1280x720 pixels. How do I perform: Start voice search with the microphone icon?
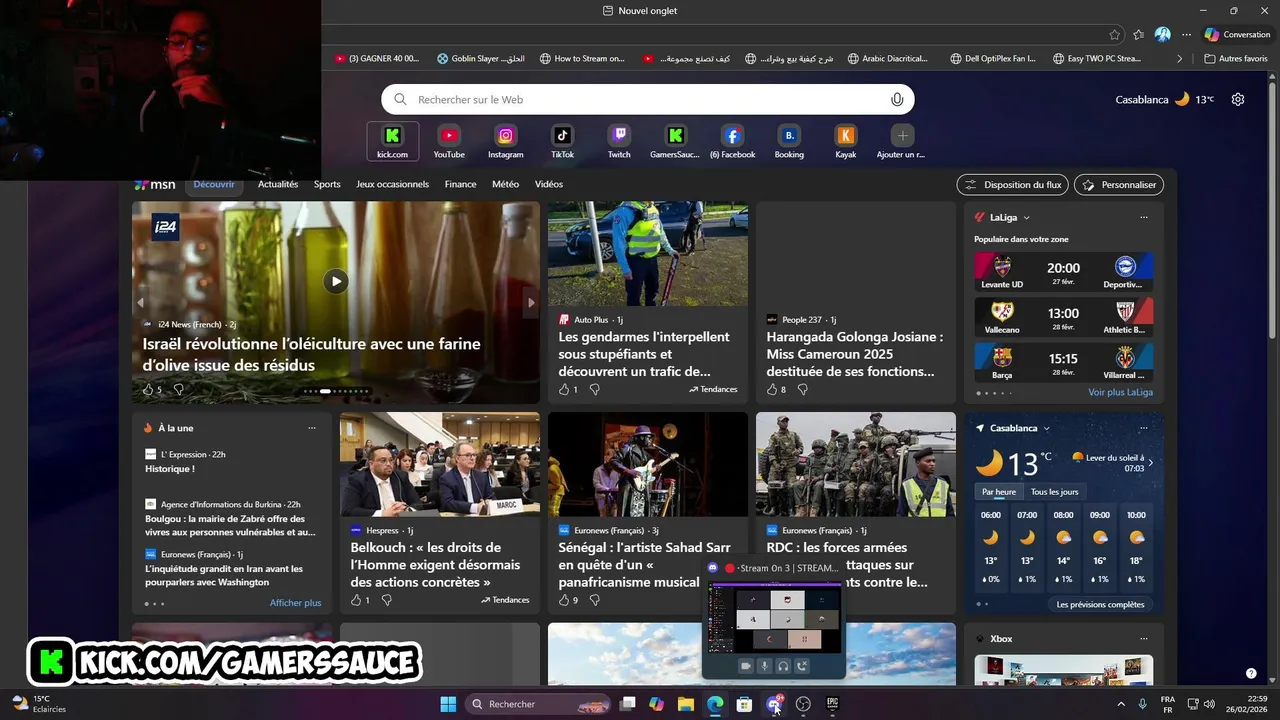coord(897,99)
